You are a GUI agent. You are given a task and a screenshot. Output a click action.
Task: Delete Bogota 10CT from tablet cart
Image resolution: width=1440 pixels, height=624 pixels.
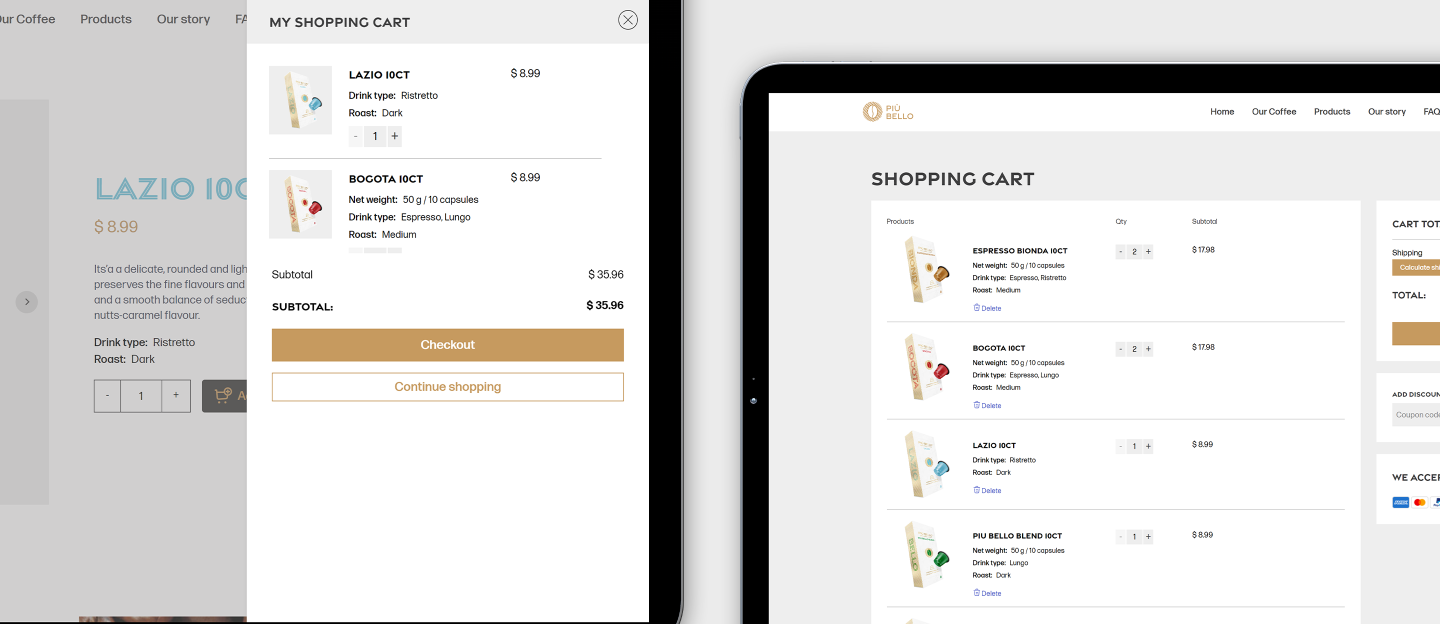point(987,405)
